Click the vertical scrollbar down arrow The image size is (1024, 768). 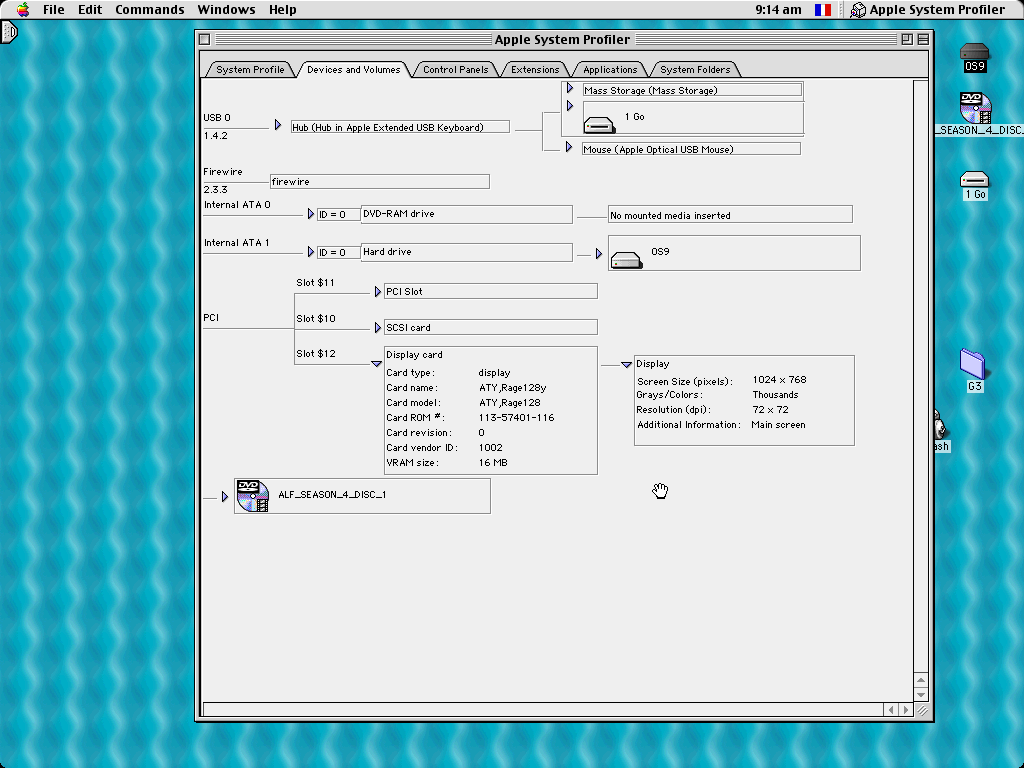921,694
